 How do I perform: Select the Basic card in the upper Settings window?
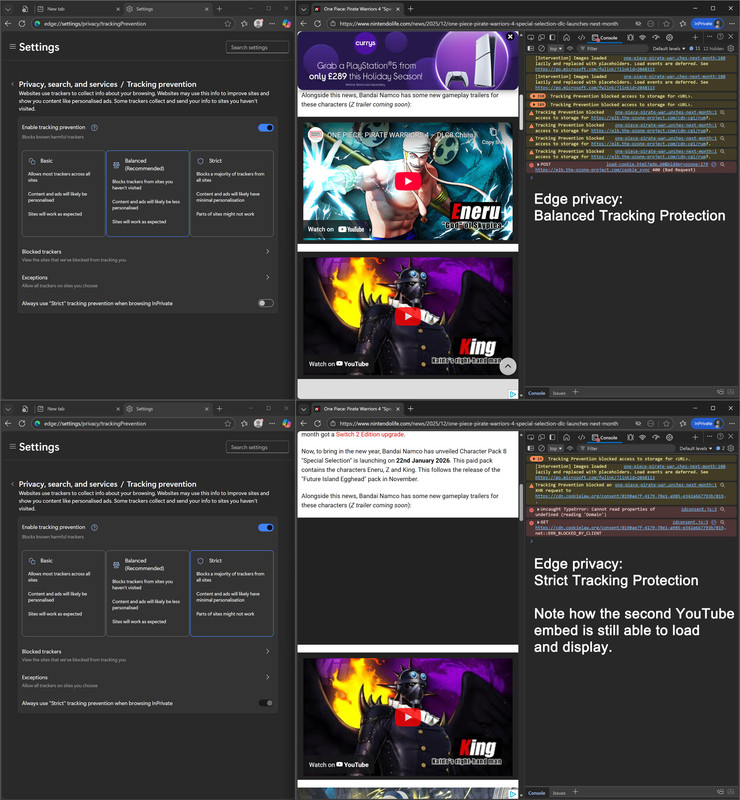point(63,193)
